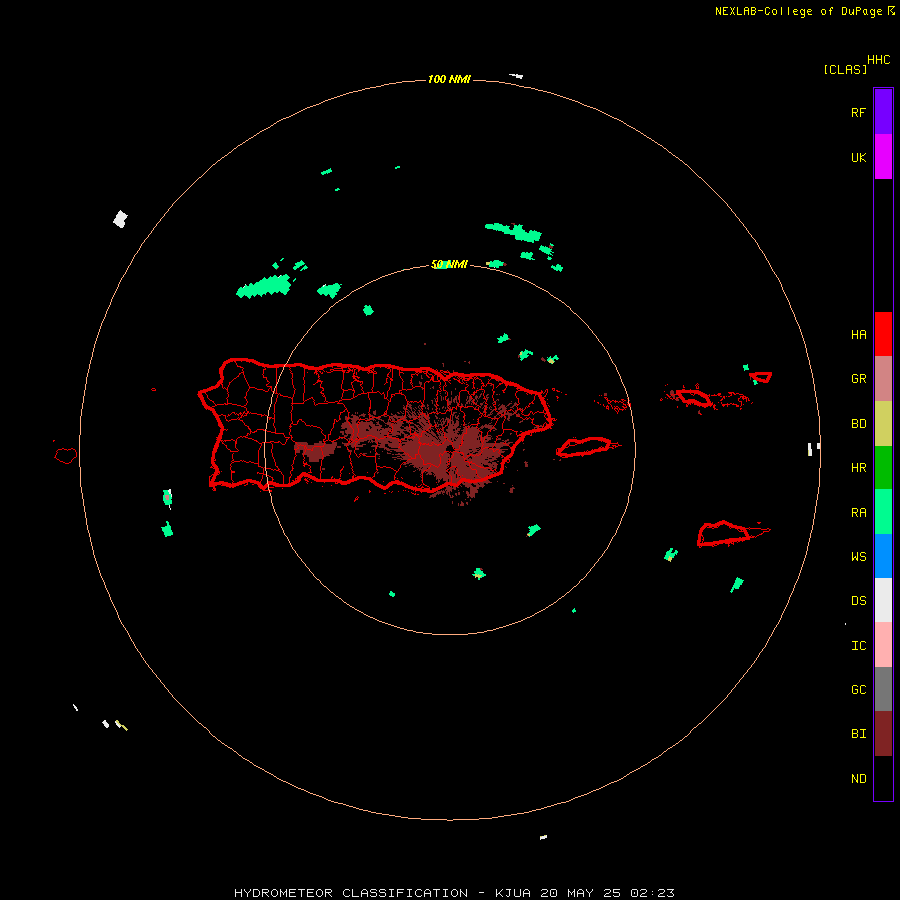Click the HA red legend swatch

(883, 334)
